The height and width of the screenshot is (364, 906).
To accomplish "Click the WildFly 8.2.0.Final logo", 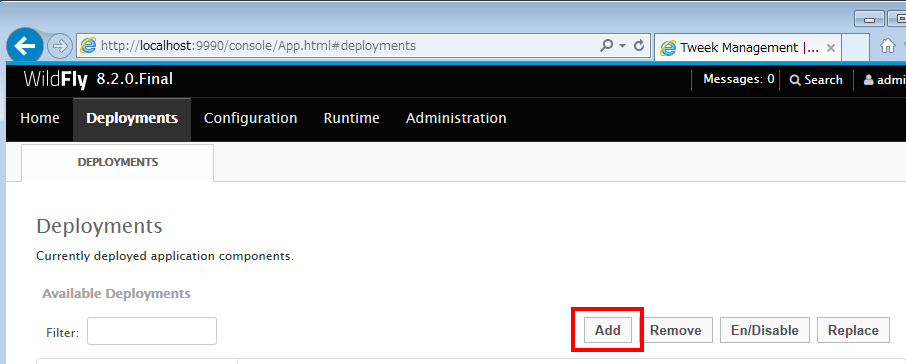I will (x=98, y=79).
